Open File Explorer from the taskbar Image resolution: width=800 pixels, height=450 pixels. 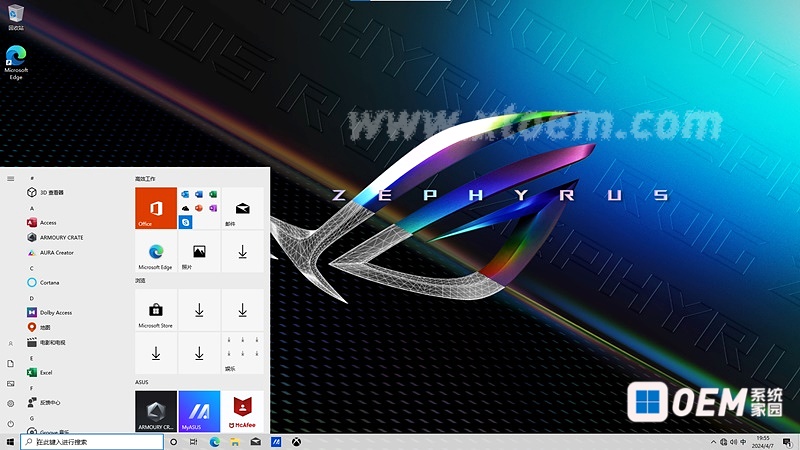click(235, 442)
